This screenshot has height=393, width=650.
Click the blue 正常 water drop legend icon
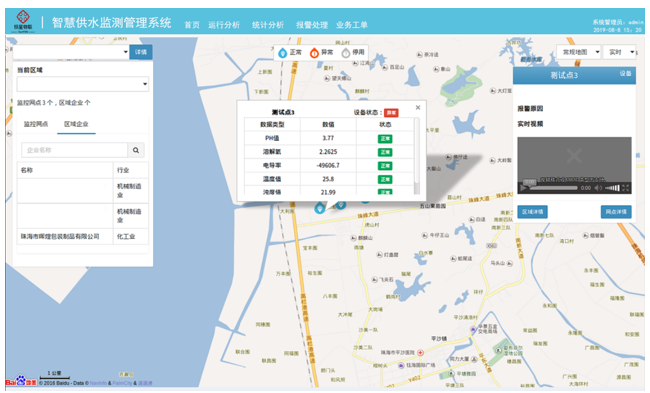click(283, 53)
